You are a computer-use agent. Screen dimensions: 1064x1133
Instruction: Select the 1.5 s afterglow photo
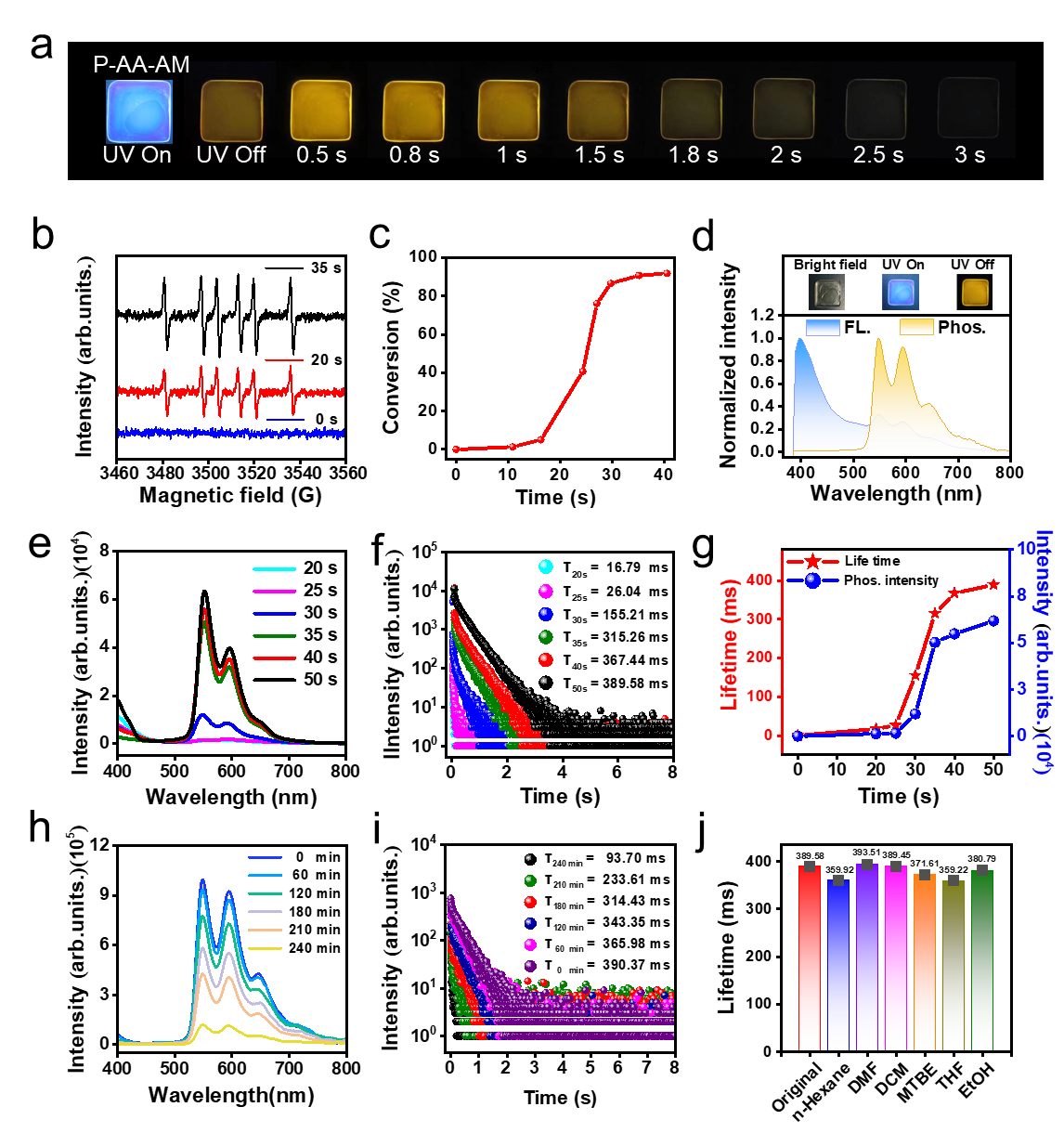point(599,111)
